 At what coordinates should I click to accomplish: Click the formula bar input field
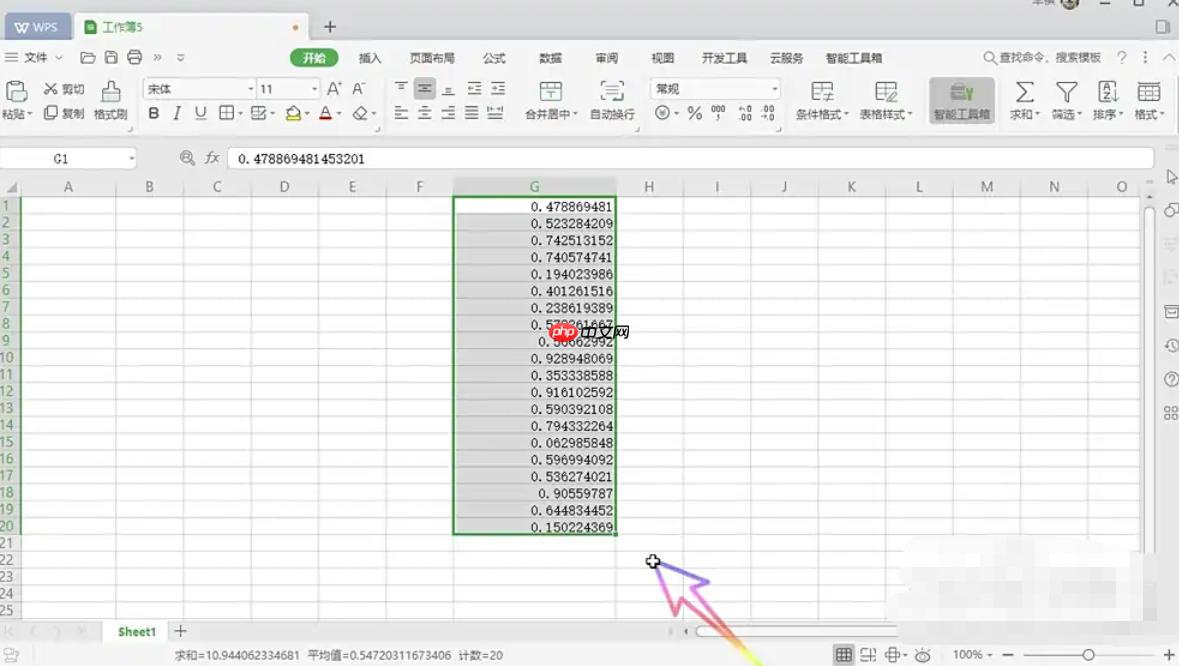[x=690, y=159]
